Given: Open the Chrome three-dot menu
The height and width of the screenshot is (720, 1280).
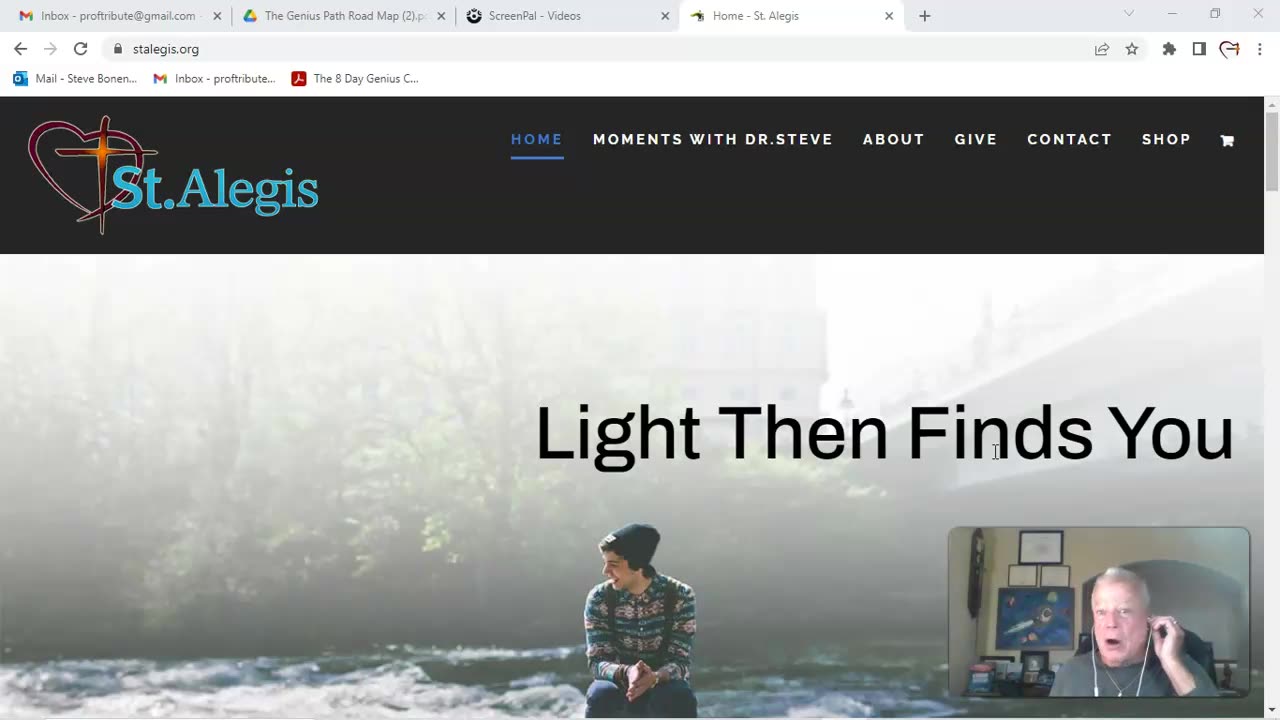Looking at the screenshot, I should [x=1259, y=49].
